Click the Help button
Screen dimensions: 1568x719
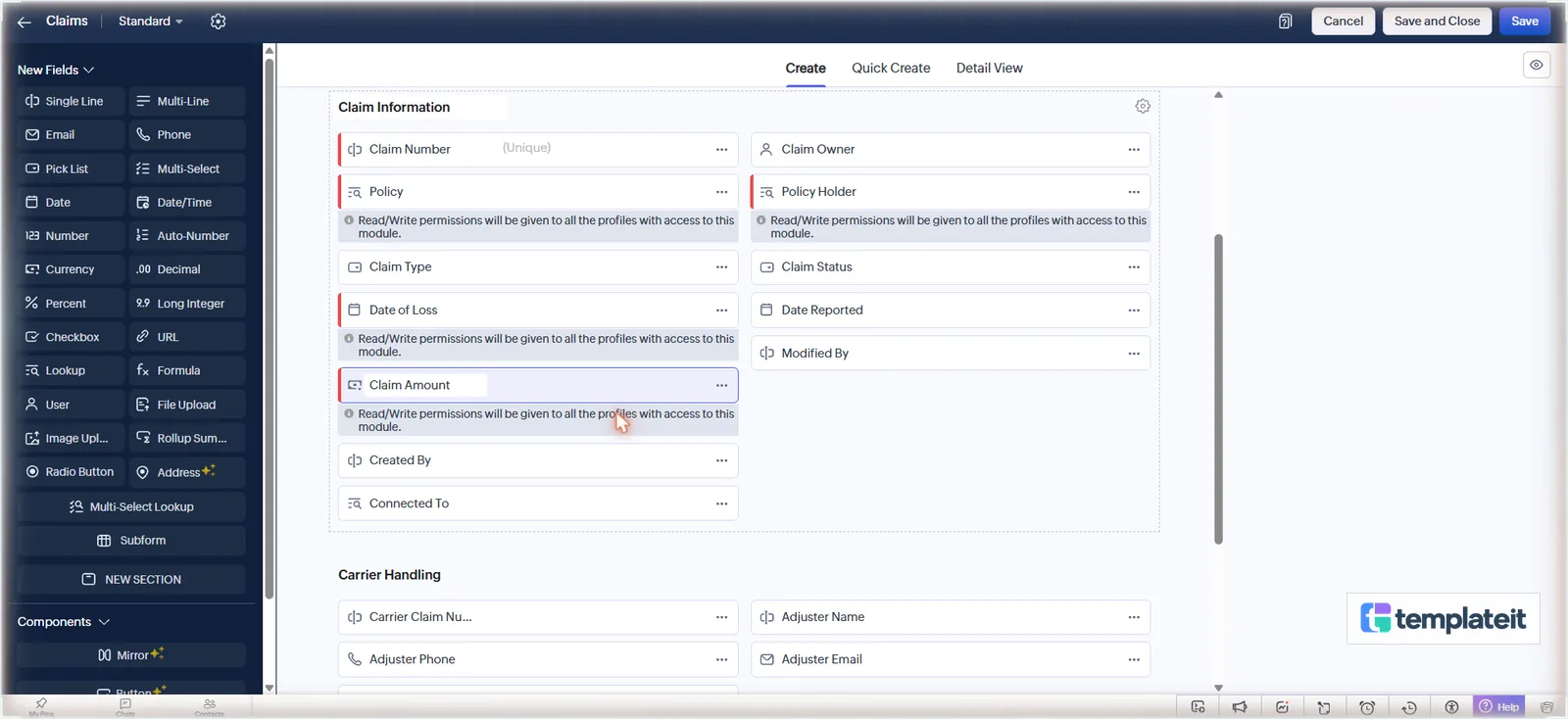pyautogui.click(x=1499, y=707)
